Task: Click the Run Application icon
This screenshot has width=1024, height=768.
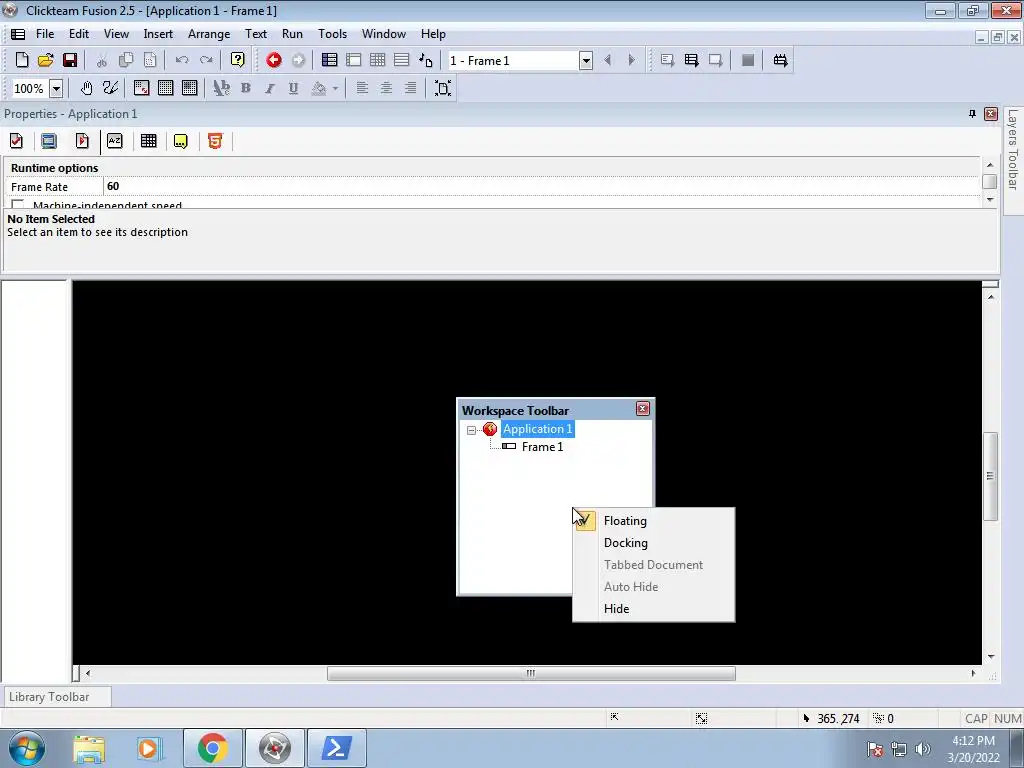Action: click(692, 61)
